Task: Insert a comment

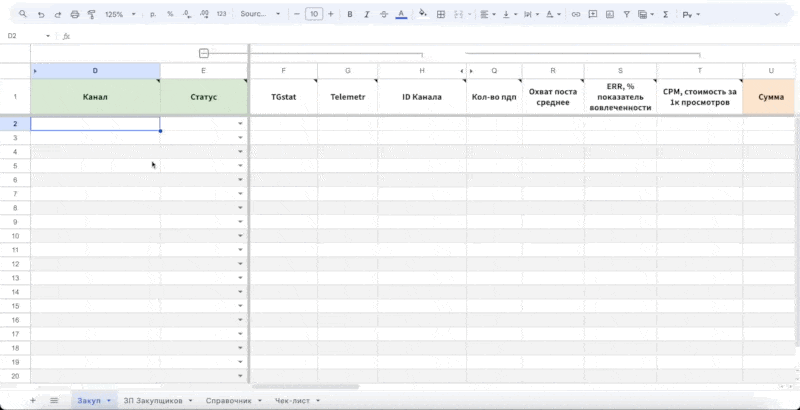Action: [593, 14]
